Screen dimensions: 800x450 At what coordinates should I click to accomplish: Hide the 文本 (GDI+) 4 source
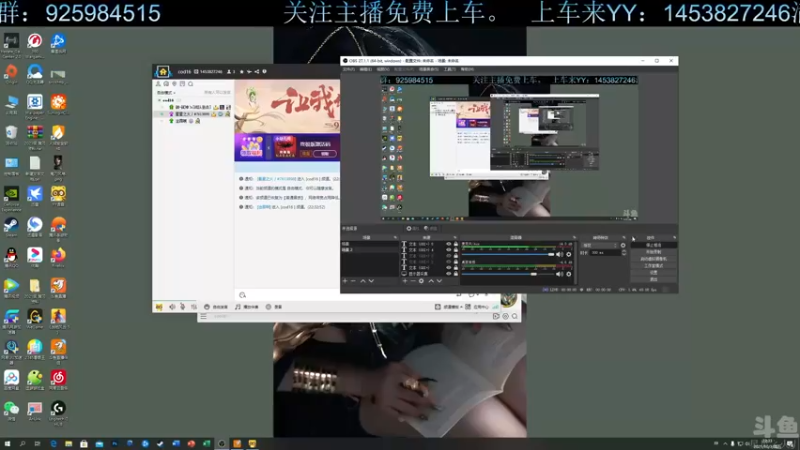(448, 249)
